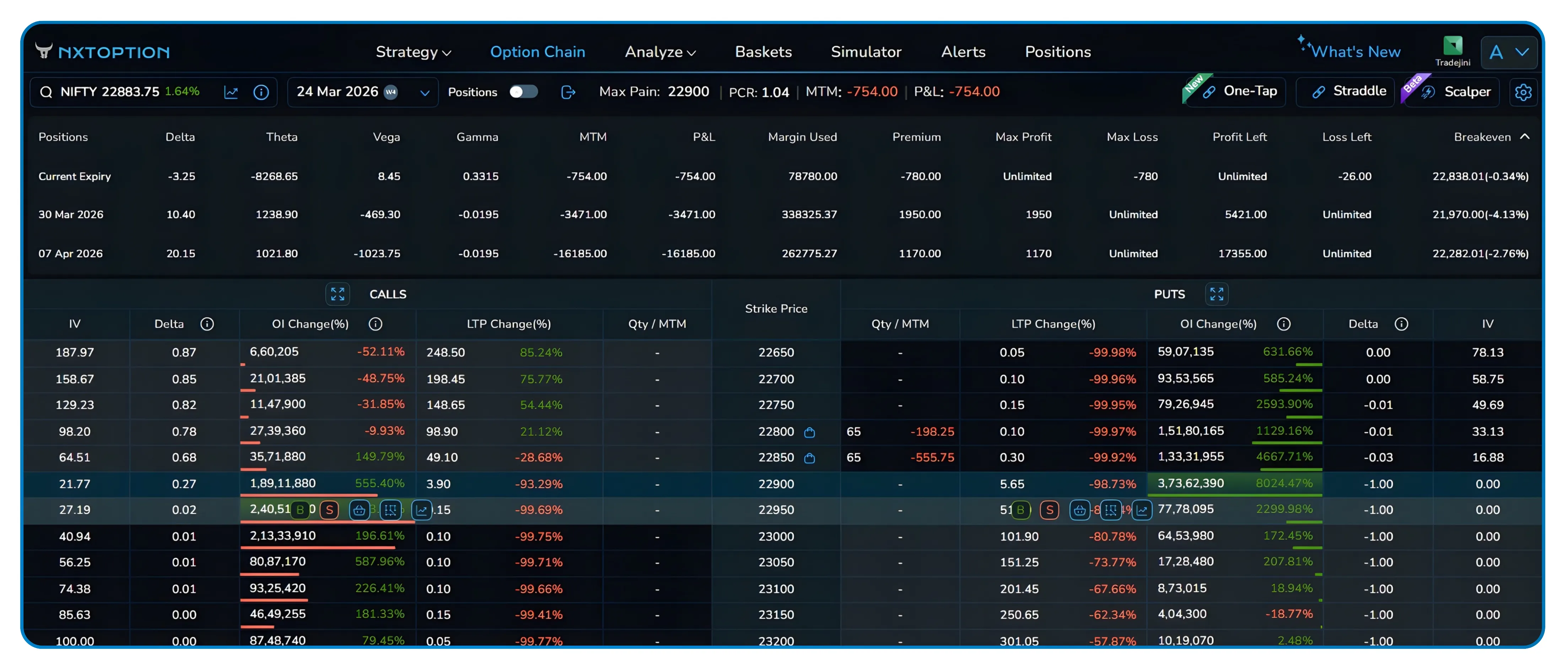
Task: Click the B buy badge on strike 22950
Action: 300,510
